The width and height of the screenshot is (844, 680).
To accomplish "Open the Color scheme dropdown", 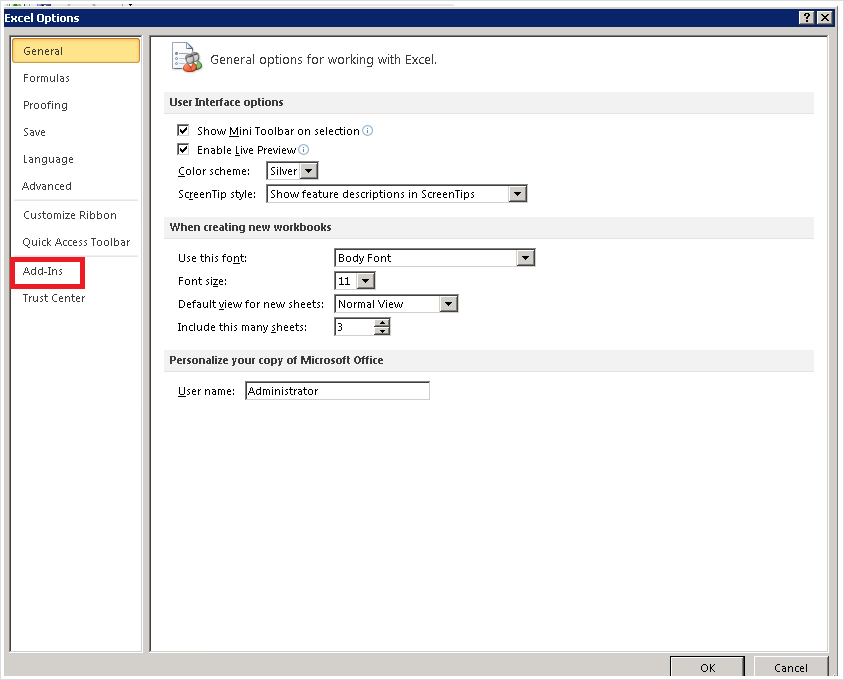I will tap(308, 171).
